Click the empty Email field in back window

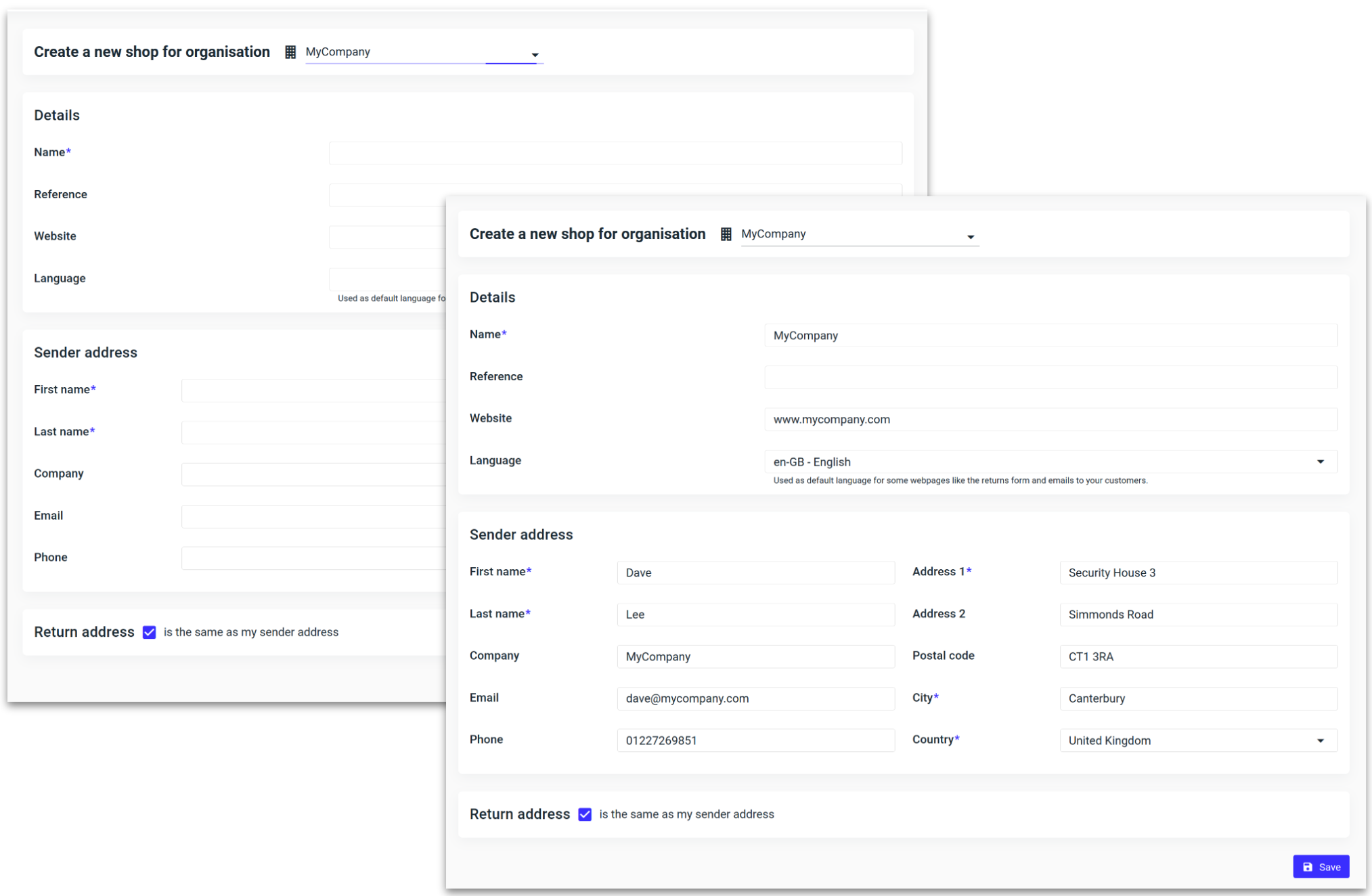click(x=313, y=516)
